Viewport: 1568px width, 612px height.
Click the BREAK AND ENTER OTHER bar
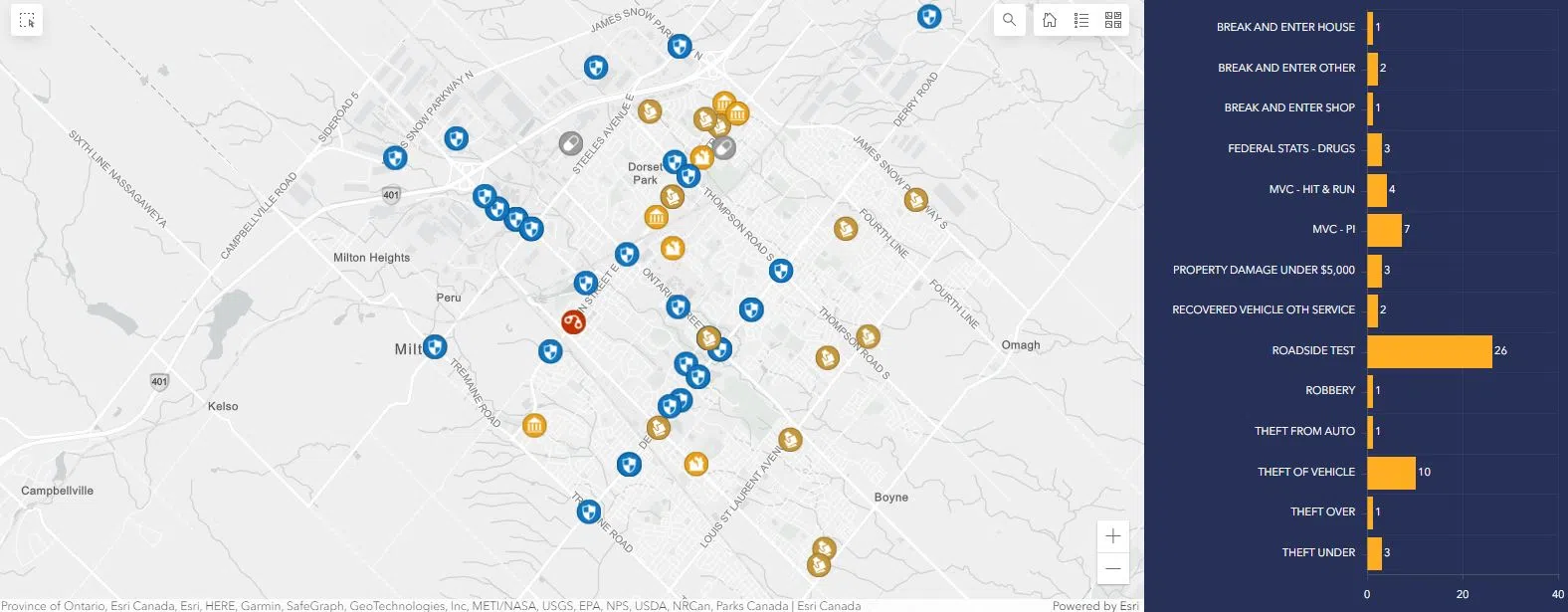1372,69
